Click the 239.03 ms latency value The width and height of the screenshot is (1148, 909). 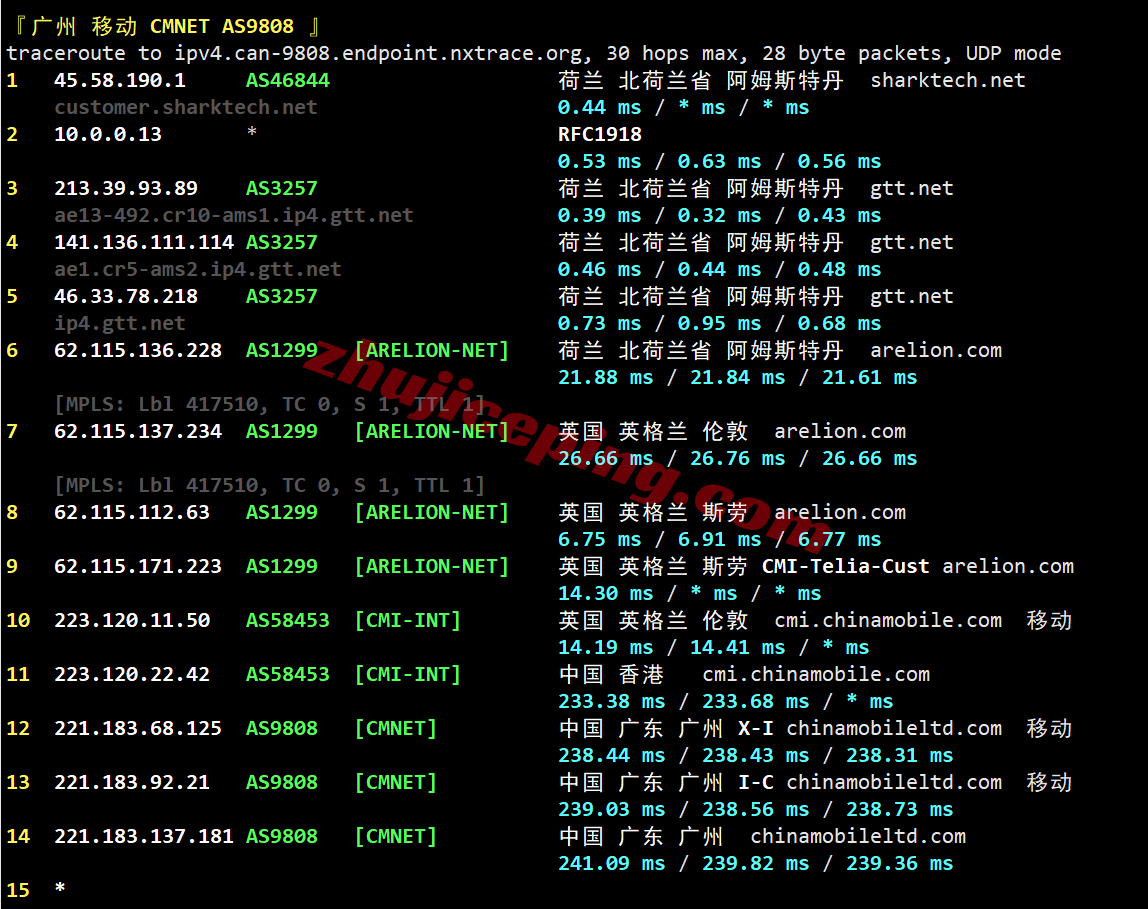tap(611, 810)
